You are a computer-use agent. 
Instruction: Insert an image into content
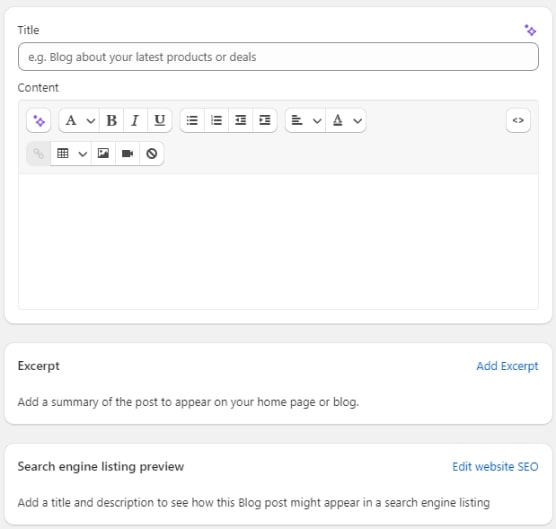coord(103,154)
